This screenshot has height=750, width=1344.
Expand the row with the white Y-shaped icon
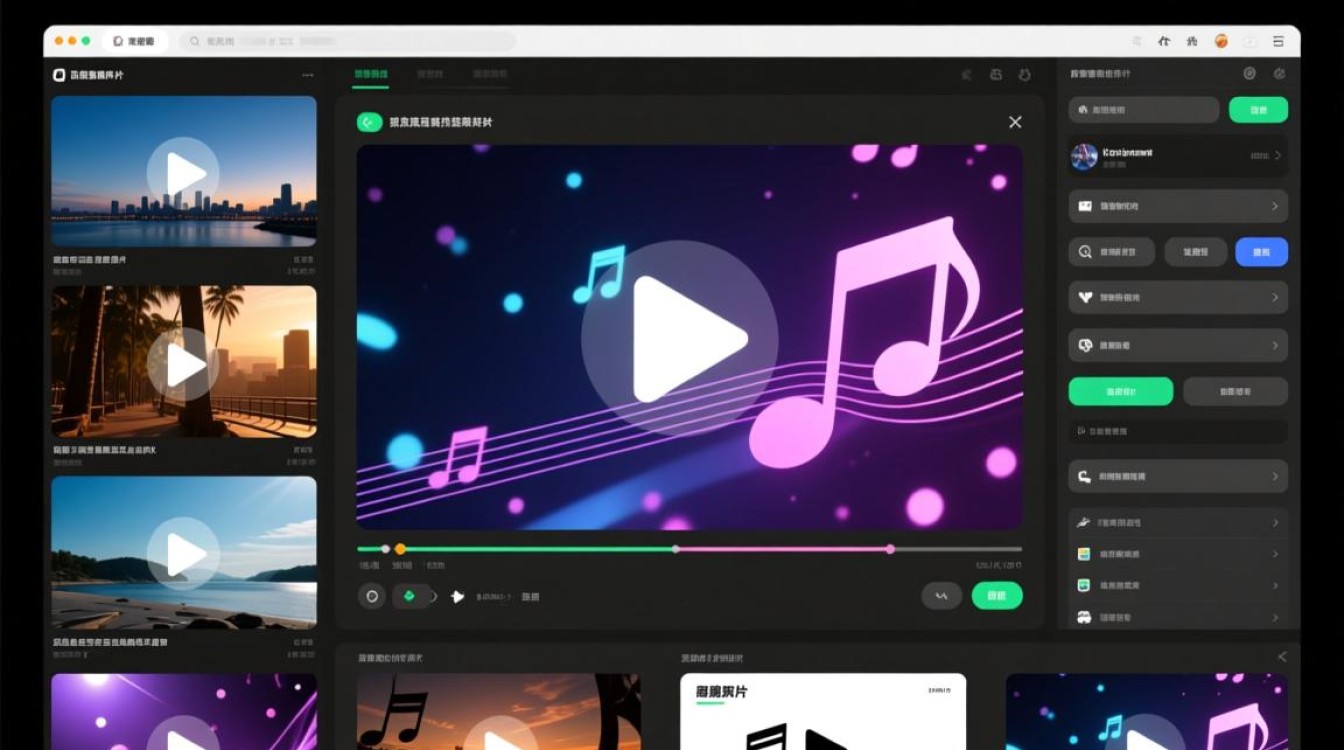[1275, 297]
